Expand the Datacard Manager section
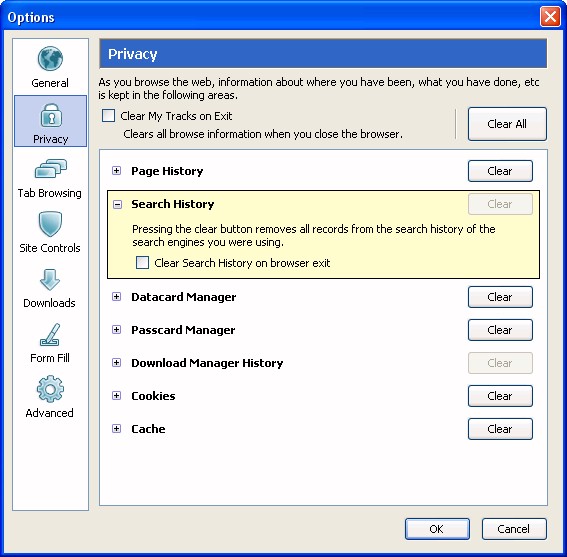The image size is (567, 557). (x=116, y=297)
